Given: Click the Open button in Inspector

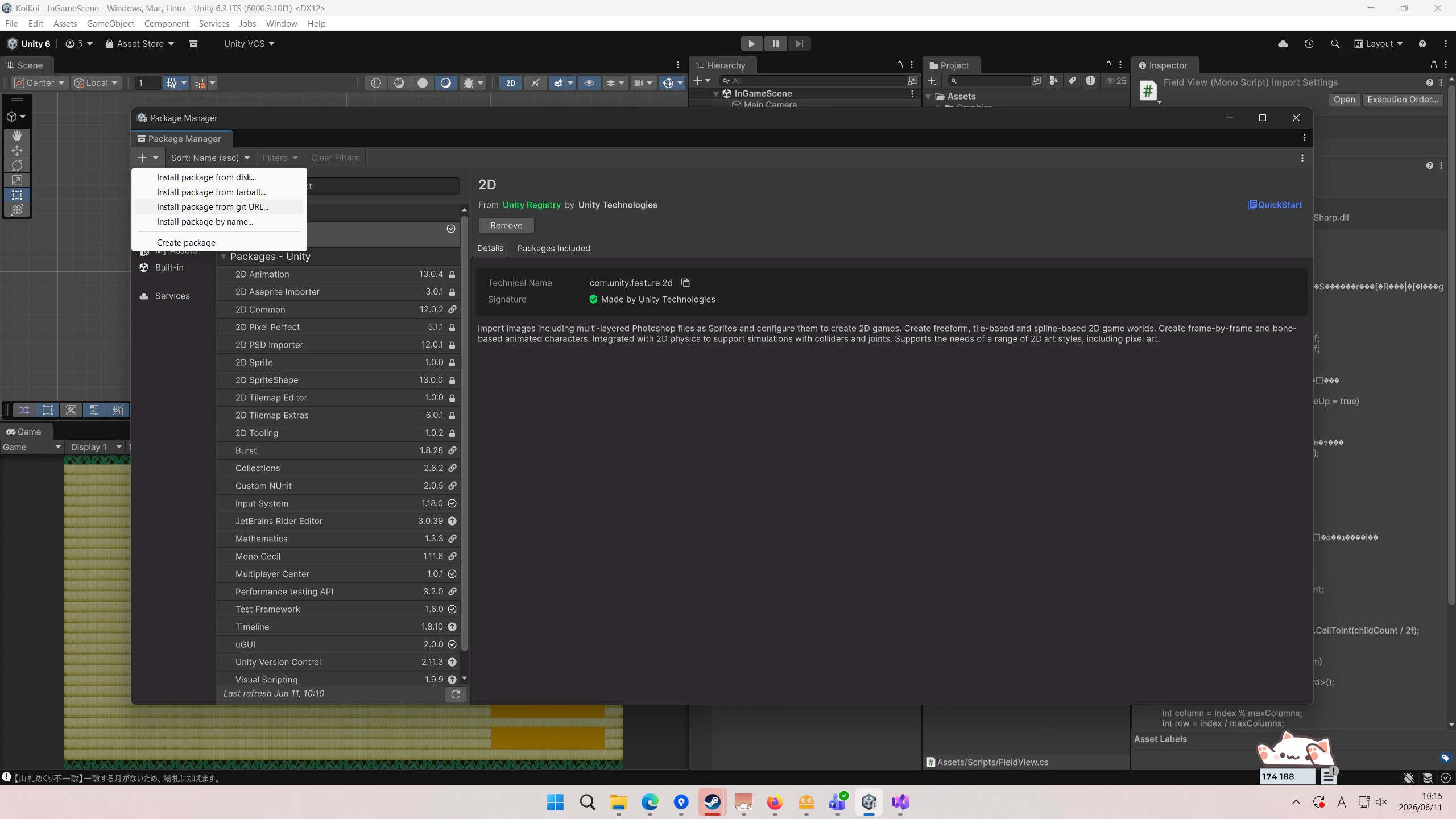Looking at the screenshot, I should click(x=1345, y=100).
